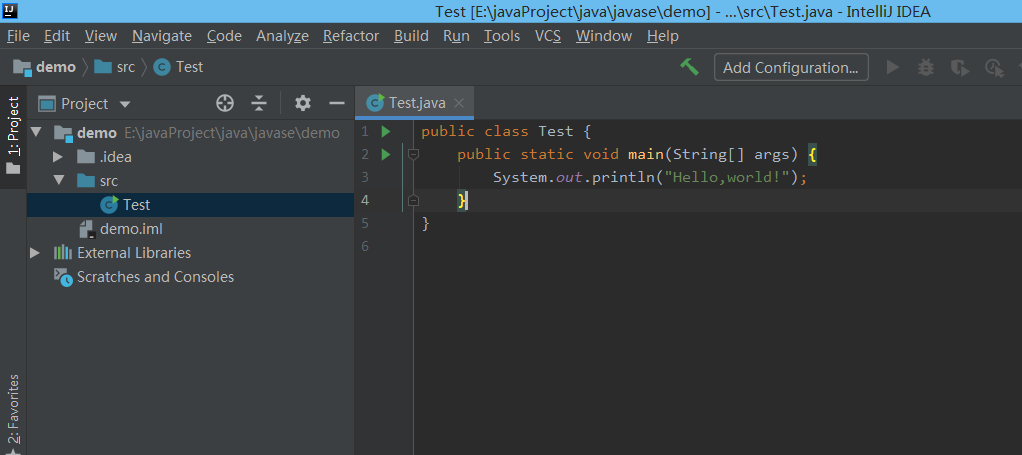Viewport: 1022px width, 455px height.
Task: Click 'src' in the navigation breadcrumb
Action: 126,67
